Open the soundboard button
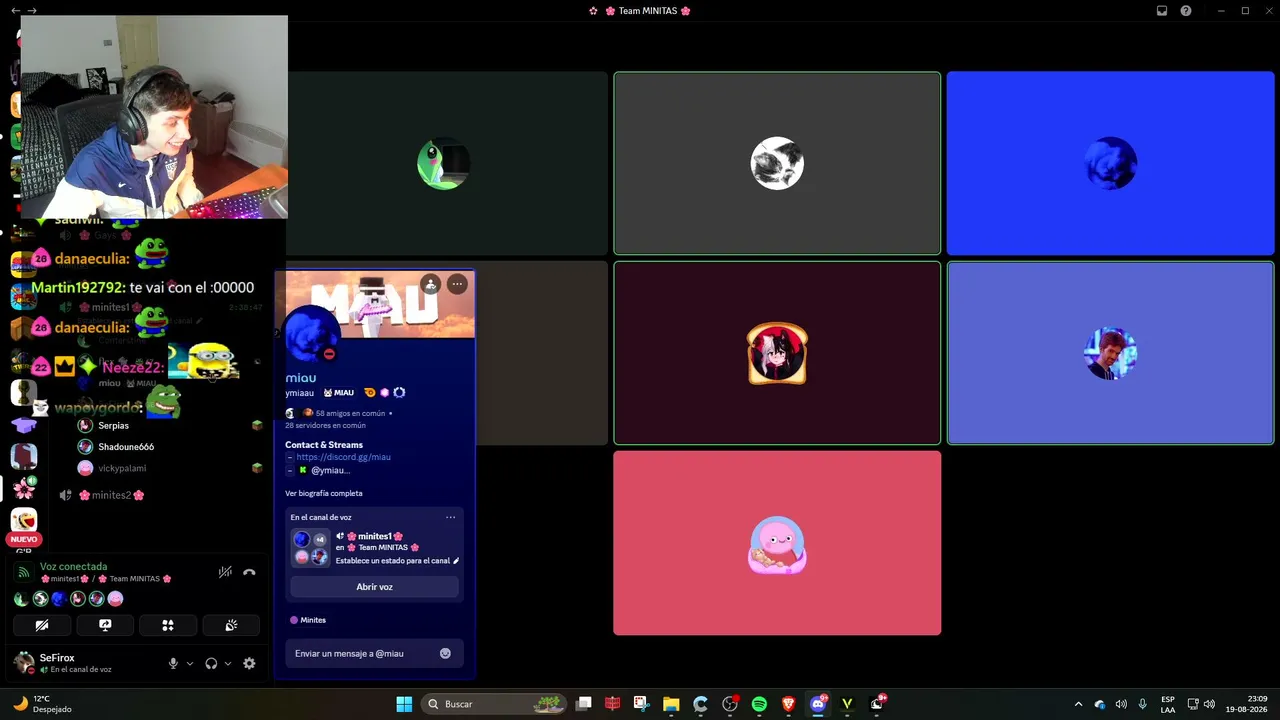Screen dimensions: 1280x720 [231, 625]
